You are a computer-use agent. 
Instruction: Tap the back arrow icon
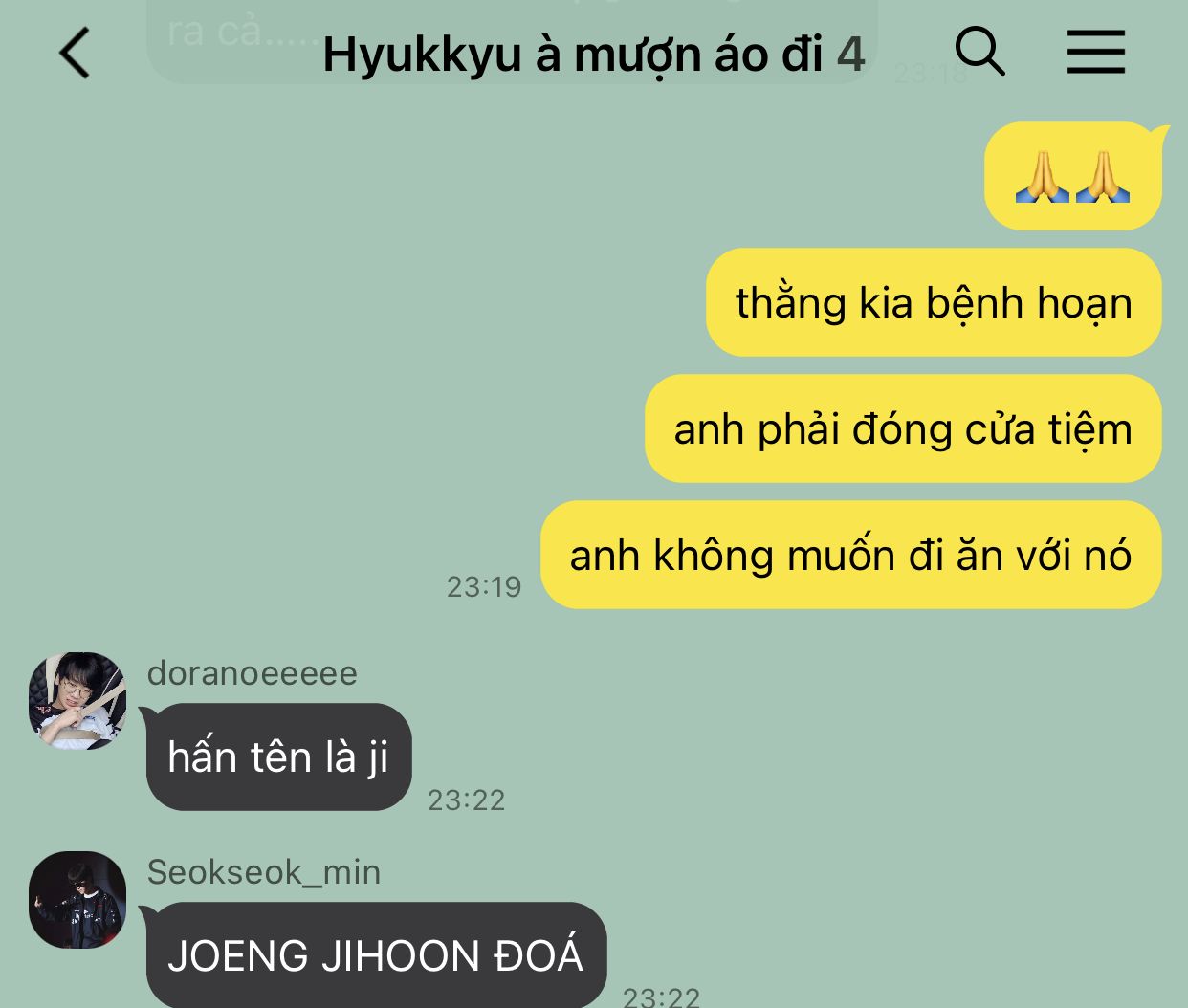[75, 53]
